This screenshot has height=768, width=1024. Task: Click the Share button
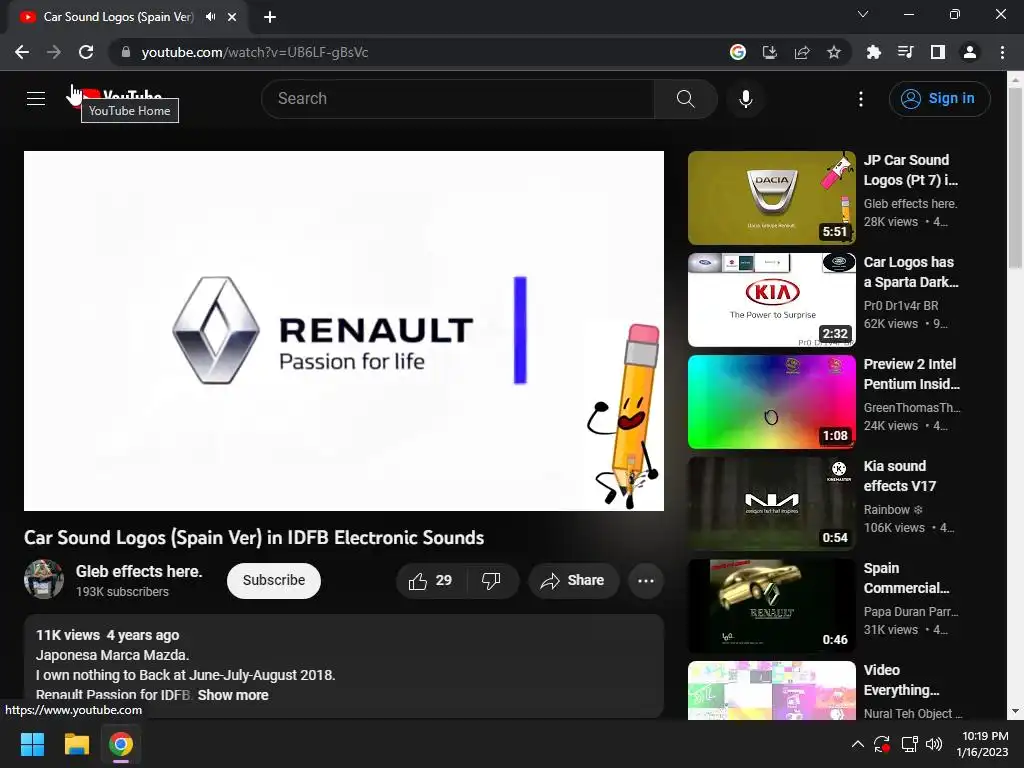click(x=573, y=581)
